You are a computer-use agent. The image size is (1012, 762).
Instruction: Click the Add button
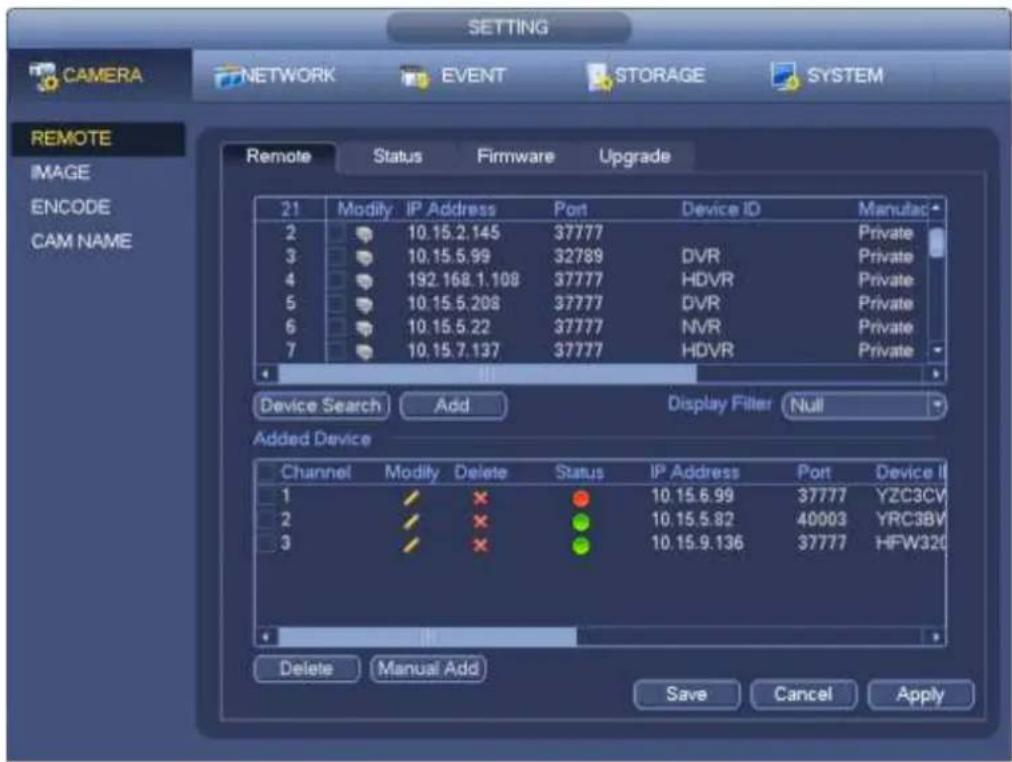pyautogui.click(x=453, y=406)
